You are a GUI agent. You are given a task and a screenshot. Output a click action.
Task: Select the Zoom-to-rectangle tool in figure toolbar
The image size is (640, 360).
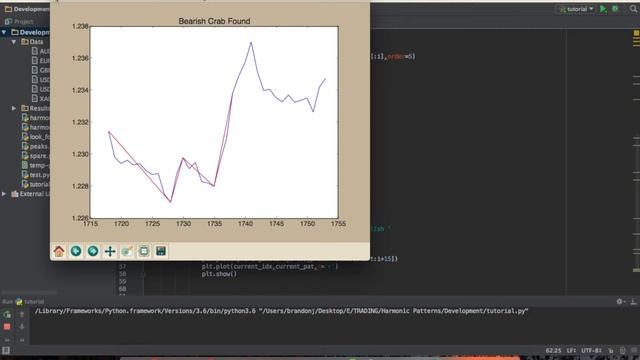[x=127, y=251]
